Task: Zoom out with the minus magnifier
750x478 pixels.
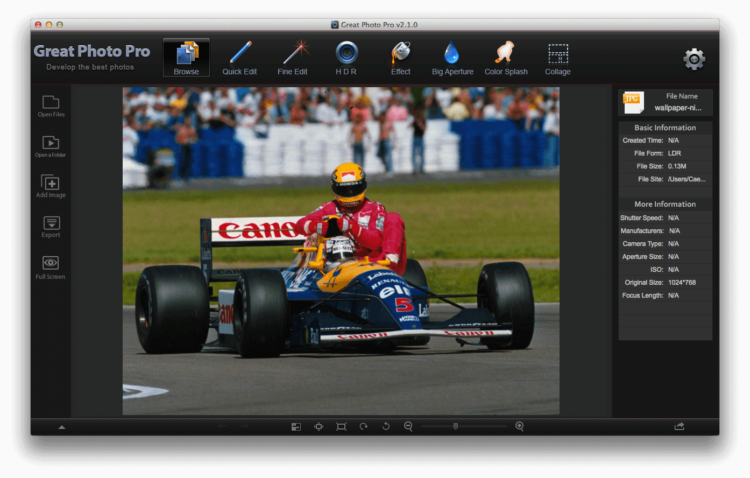Action: 408,426
